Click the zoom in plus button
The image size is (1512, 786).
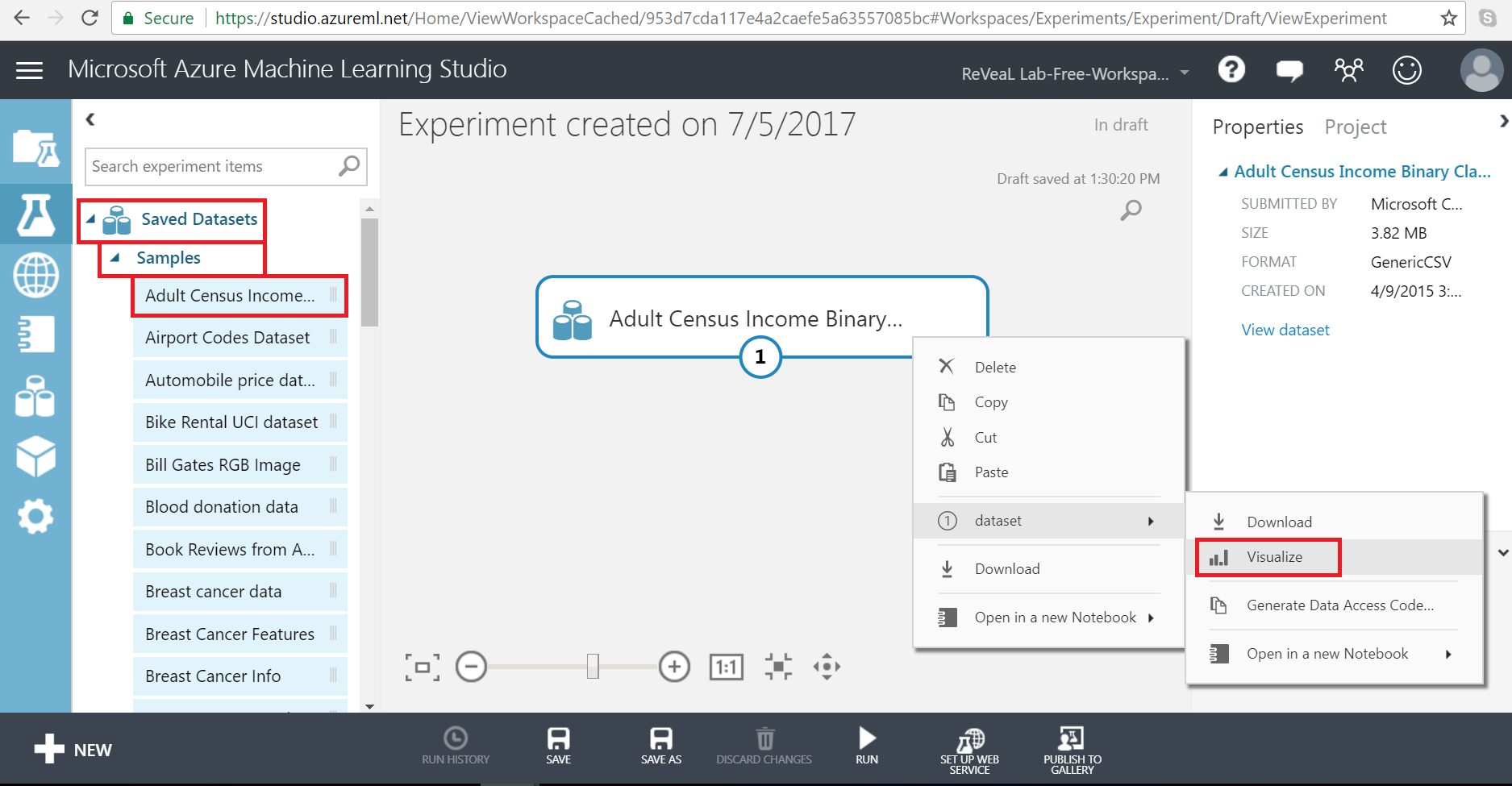tap(674, 667)
